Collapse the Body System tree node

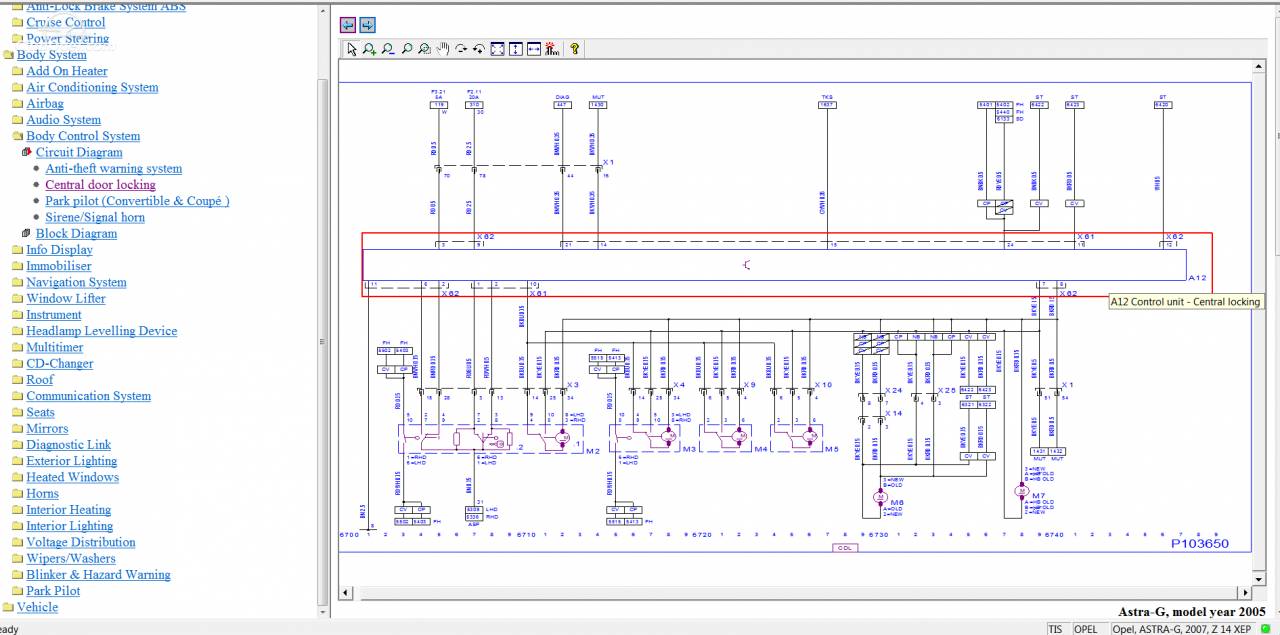pyautogui.click(x=51, y=55)
